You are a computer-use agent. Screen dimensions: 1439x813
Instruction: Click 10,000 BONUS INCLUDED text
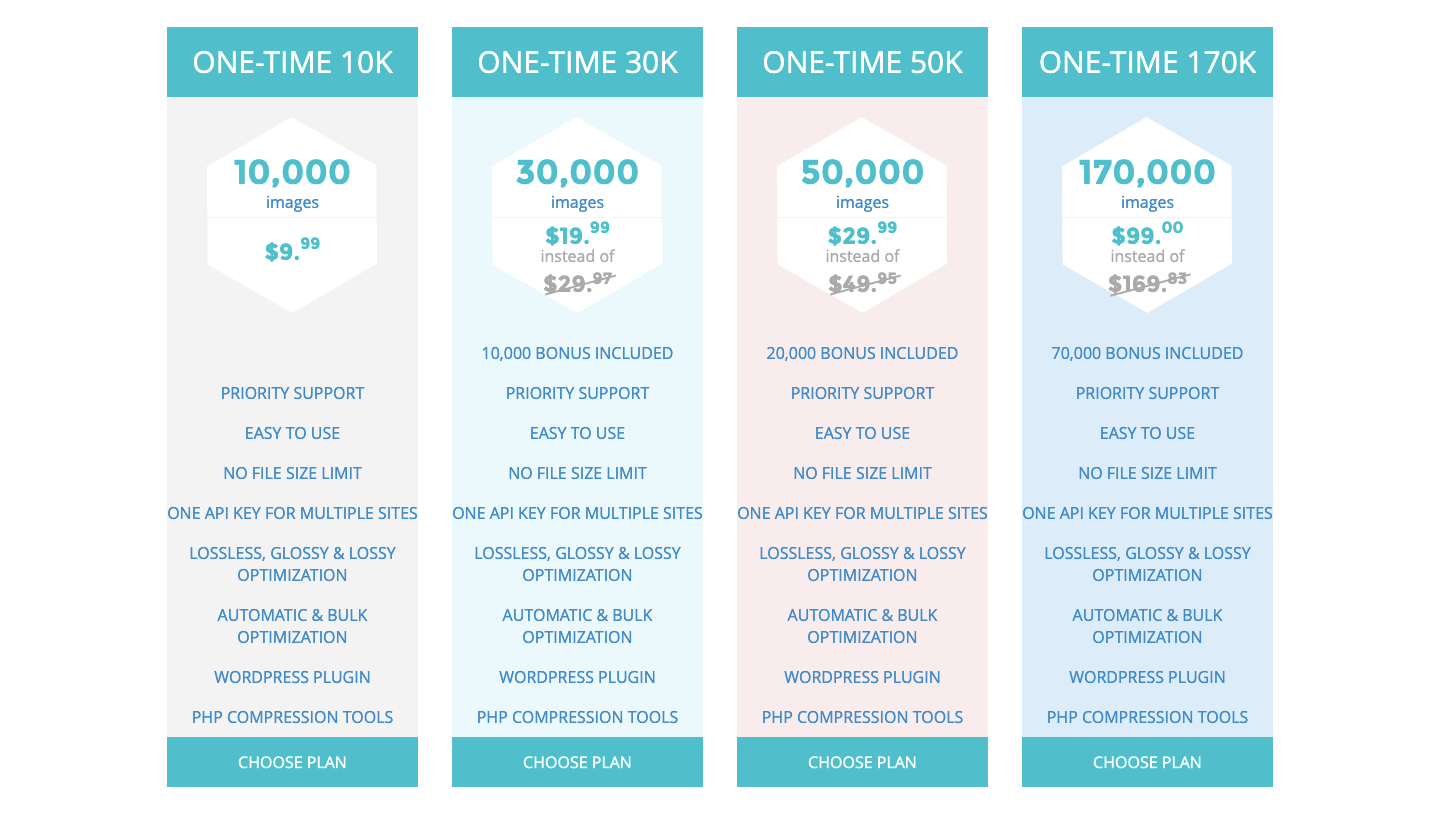point(577,353)
